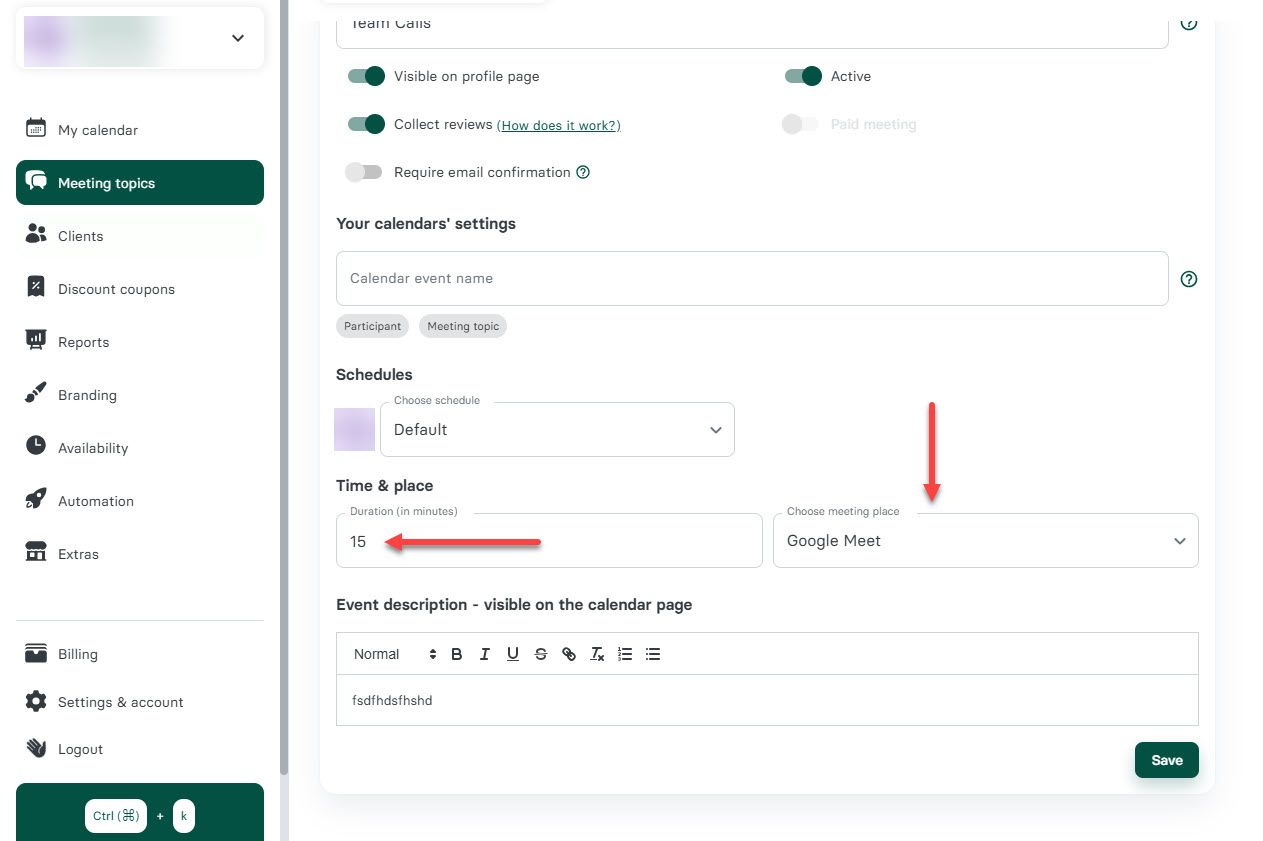Open the 'How does it work?' link

click(x=558, y=125)
